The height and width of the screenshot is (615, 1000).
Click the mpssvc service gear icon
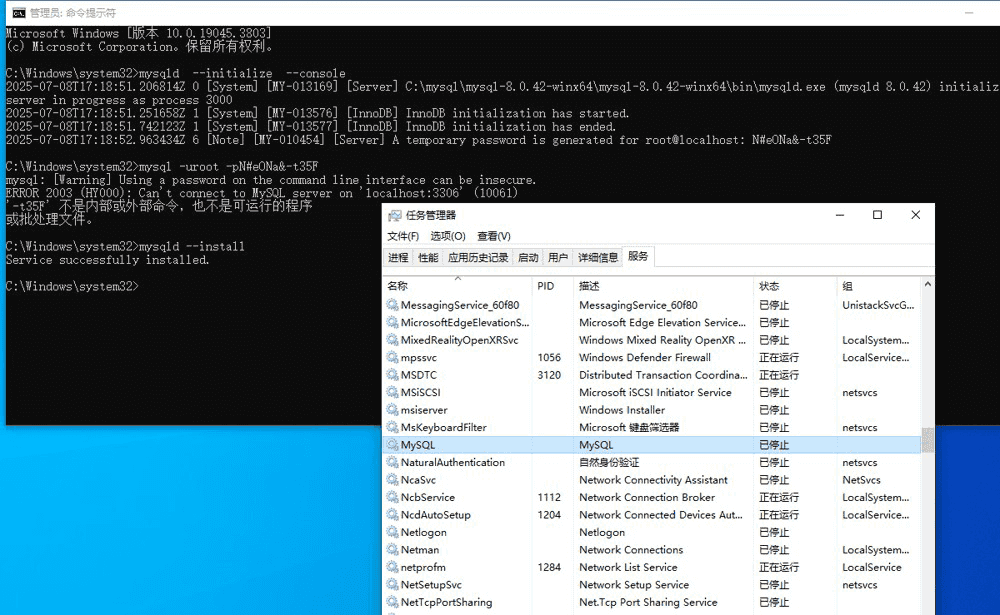click(392, 357)
